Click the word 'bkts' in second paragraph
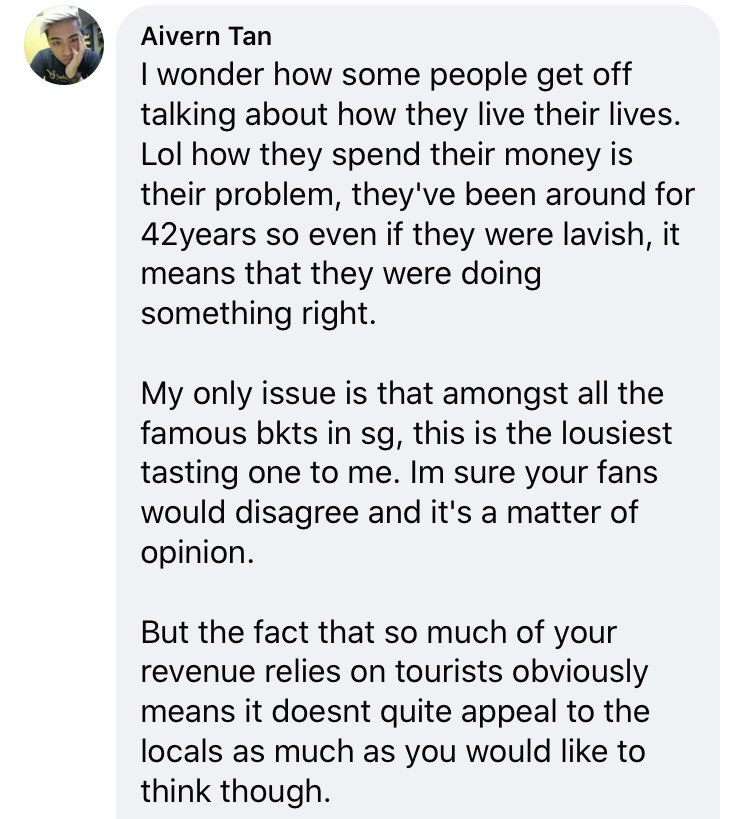This screenshot has height=819, width=750. (287, 433)
